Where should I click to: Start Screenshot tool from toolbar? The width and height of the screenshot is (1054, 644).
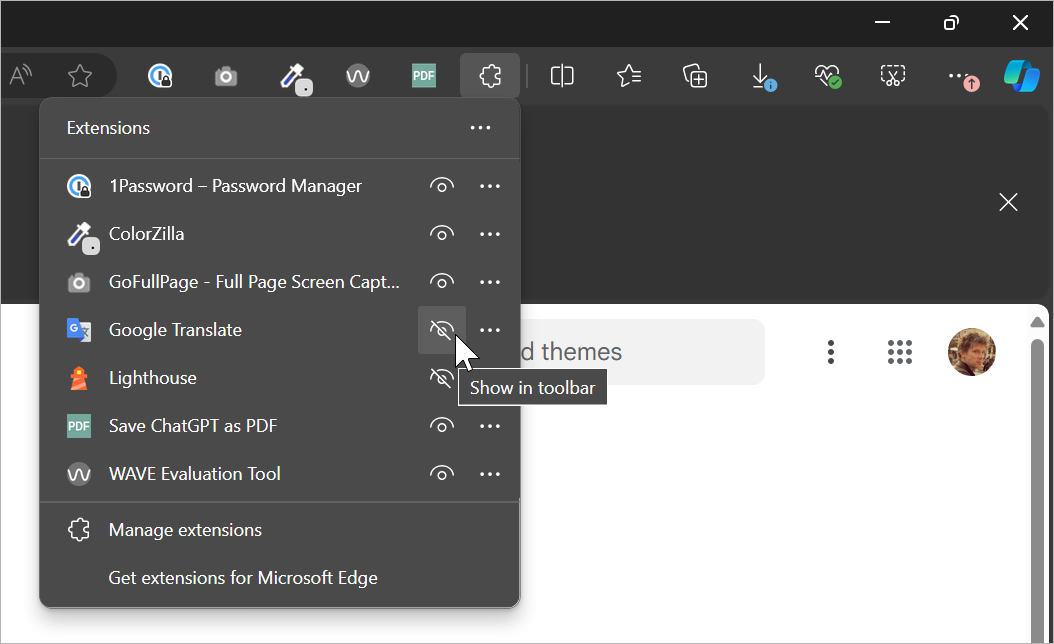click(893, 75)
